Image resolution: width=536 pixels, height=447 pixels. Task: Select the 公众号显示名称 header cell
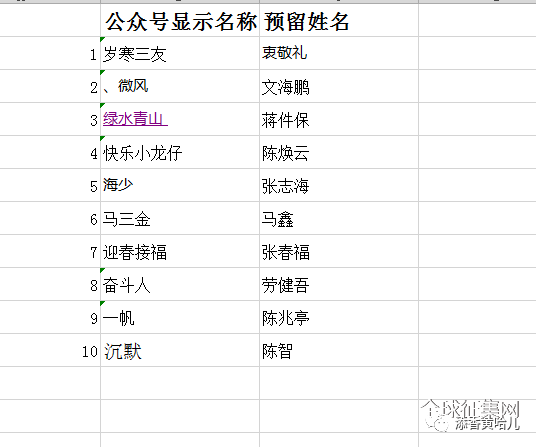180,20
